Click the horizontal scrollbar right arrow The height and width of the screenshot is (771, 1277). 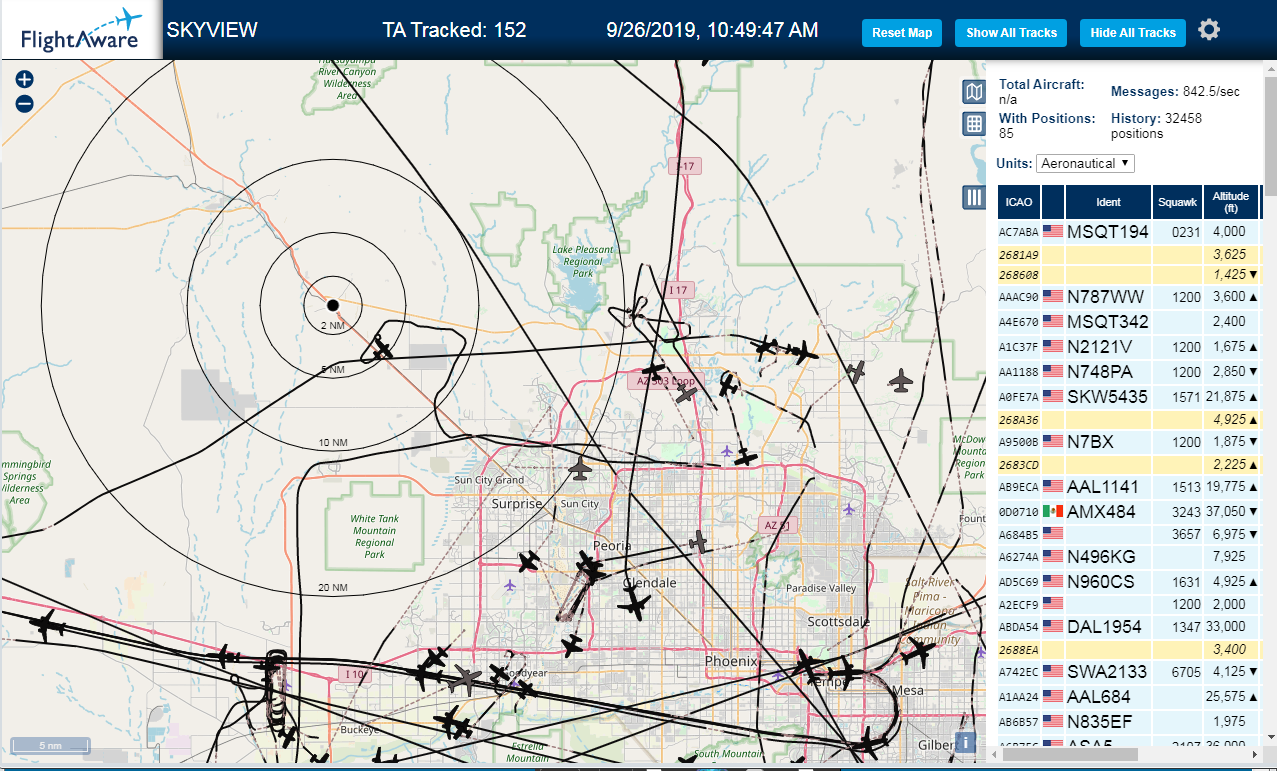tap(1255, 754)
